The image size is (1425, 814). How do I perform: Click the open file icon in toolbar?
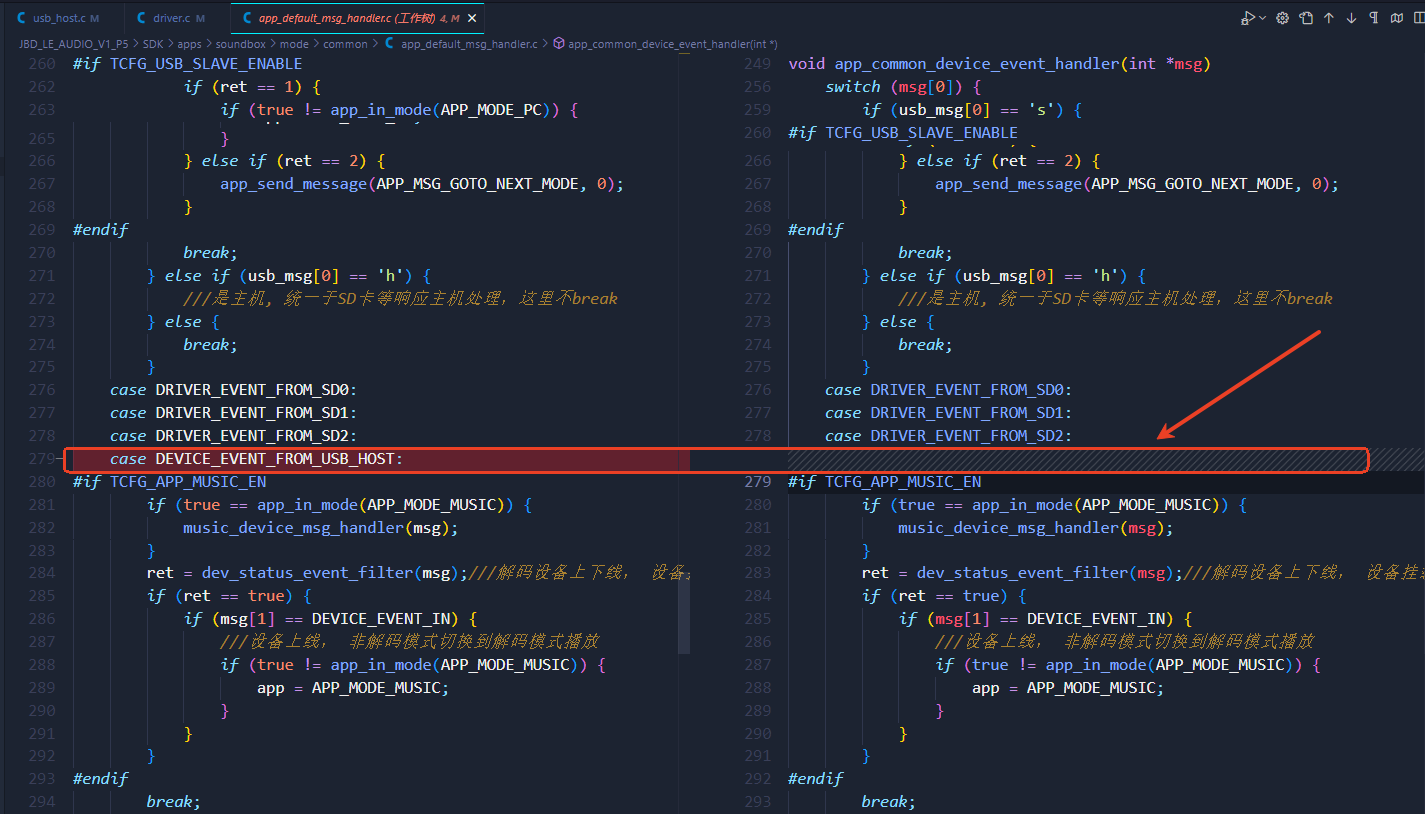coord(1306,18)
